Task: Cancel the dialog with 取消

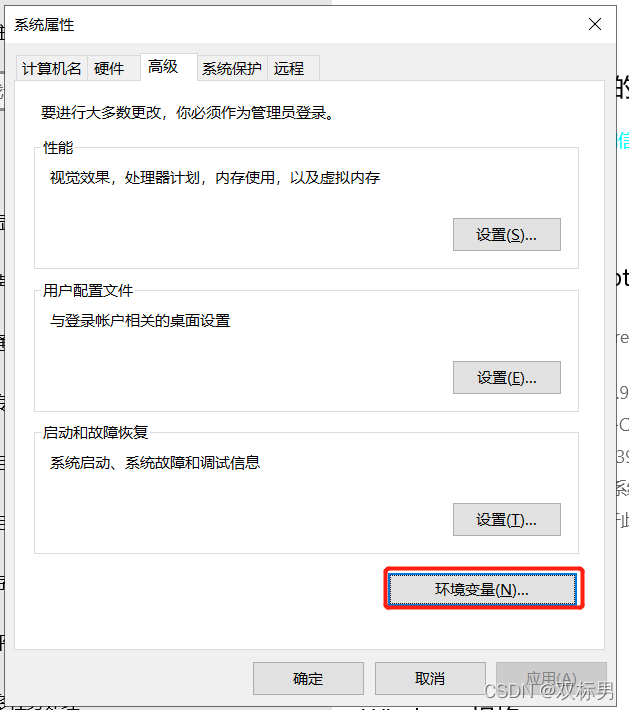Action: point(430,678)
